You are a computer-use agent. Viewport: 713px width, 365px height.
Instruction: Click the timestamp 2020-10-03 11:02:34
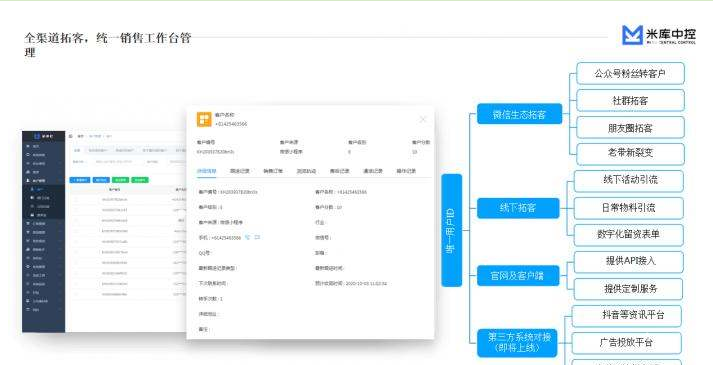tap(366, 284)
